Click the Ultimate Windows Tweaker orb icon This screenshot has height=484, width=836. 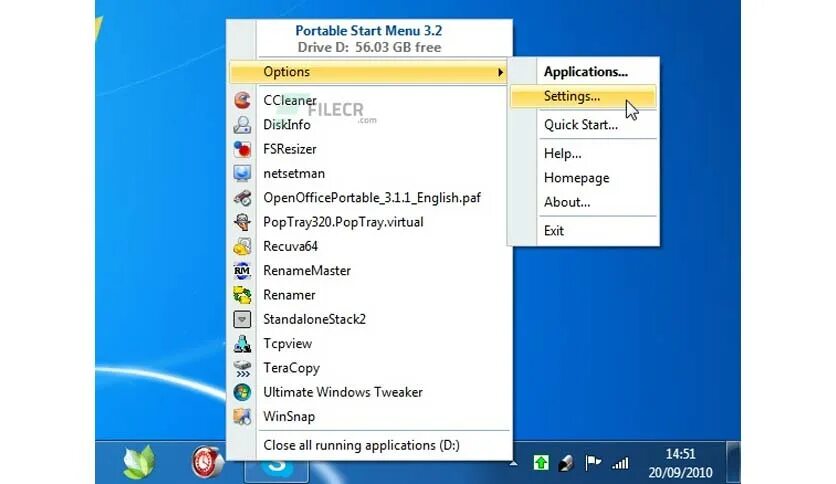tap(242, 392)
